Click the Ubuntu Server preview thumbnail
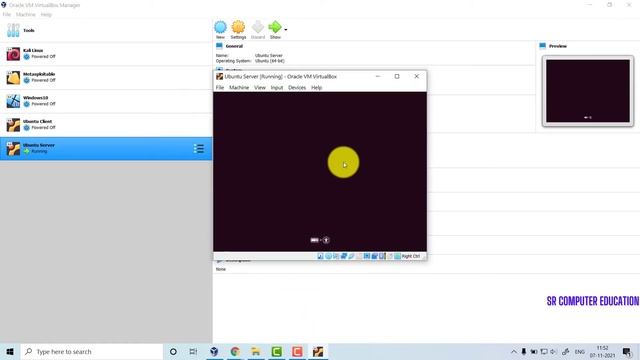640x360 pixels. (588, 91)
